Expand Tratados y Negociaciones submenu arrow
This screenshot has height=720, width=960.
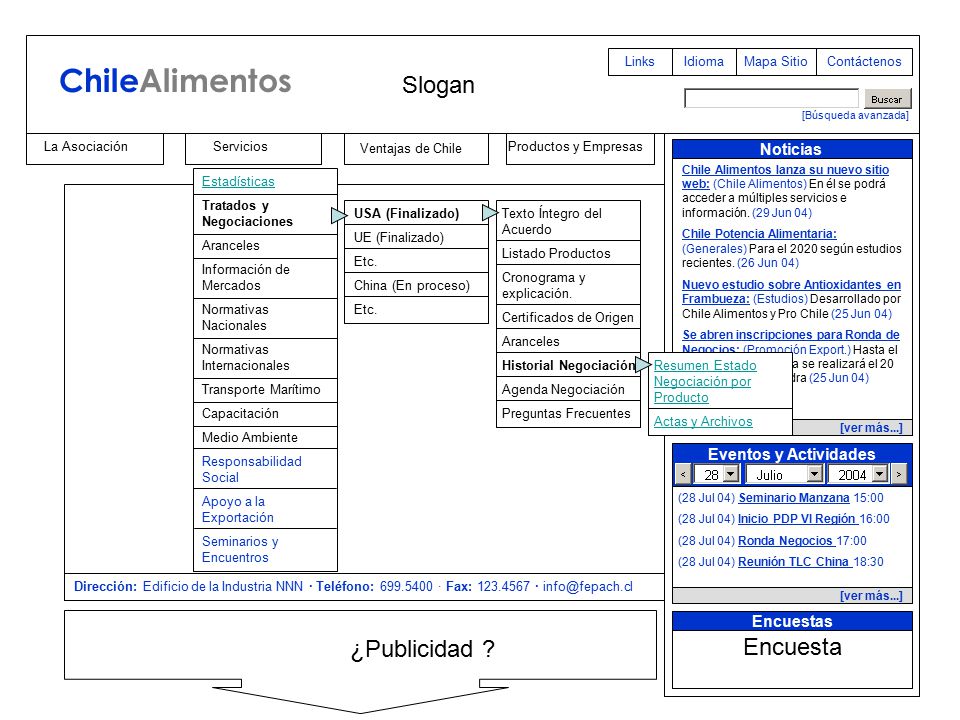click(x=339, y=215)
